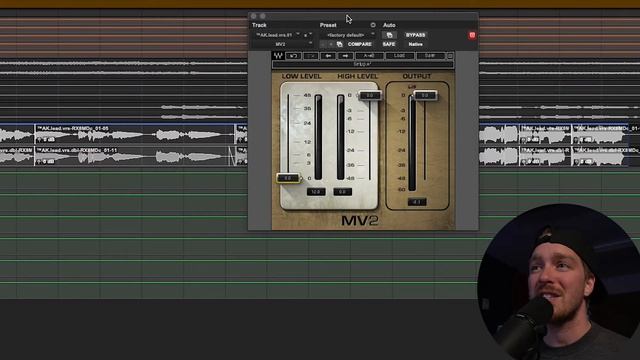The height and width of the screenshot is (360, 640).
Task: Click the circular icon next to Preset label
Action: pyautogui.click(x=373, y=25)
